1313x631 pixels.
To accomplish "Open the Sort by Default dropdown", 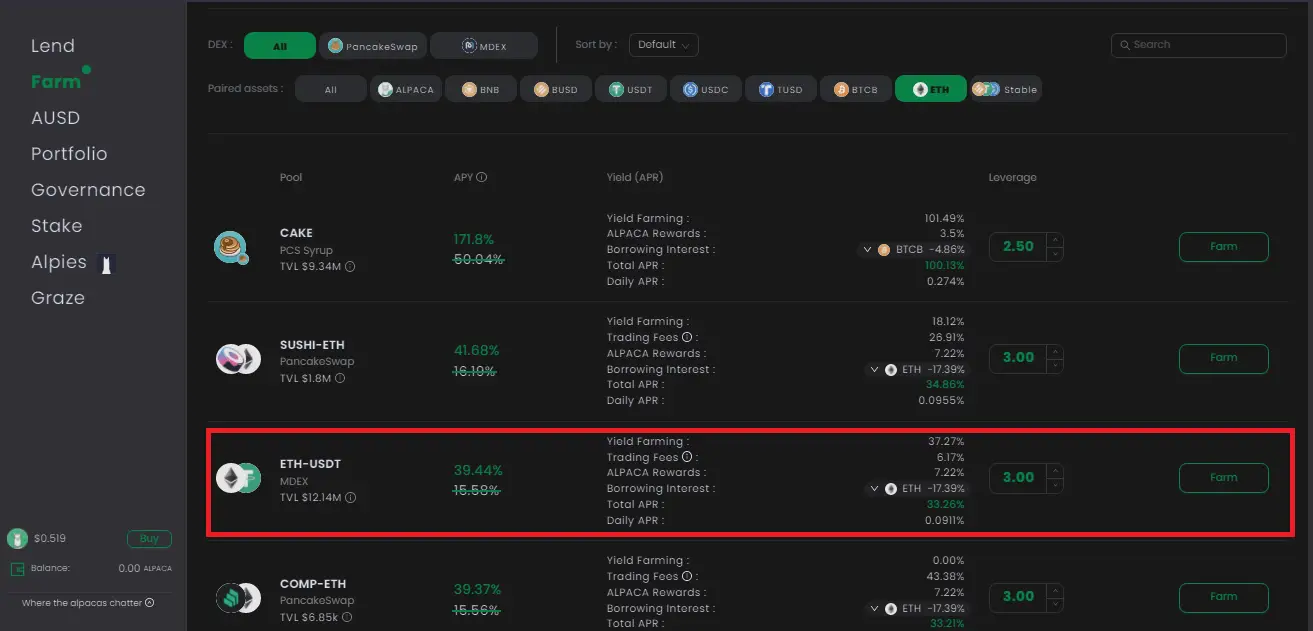I will pos(664,45).
